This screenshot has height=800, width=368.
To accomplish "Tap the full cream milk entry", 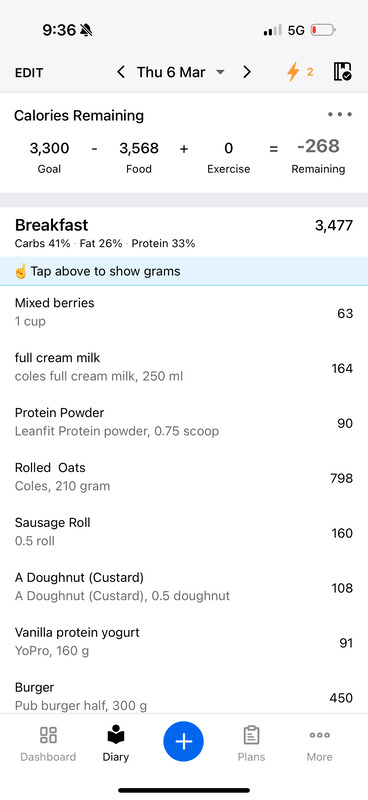I will [x=184, y=367].
